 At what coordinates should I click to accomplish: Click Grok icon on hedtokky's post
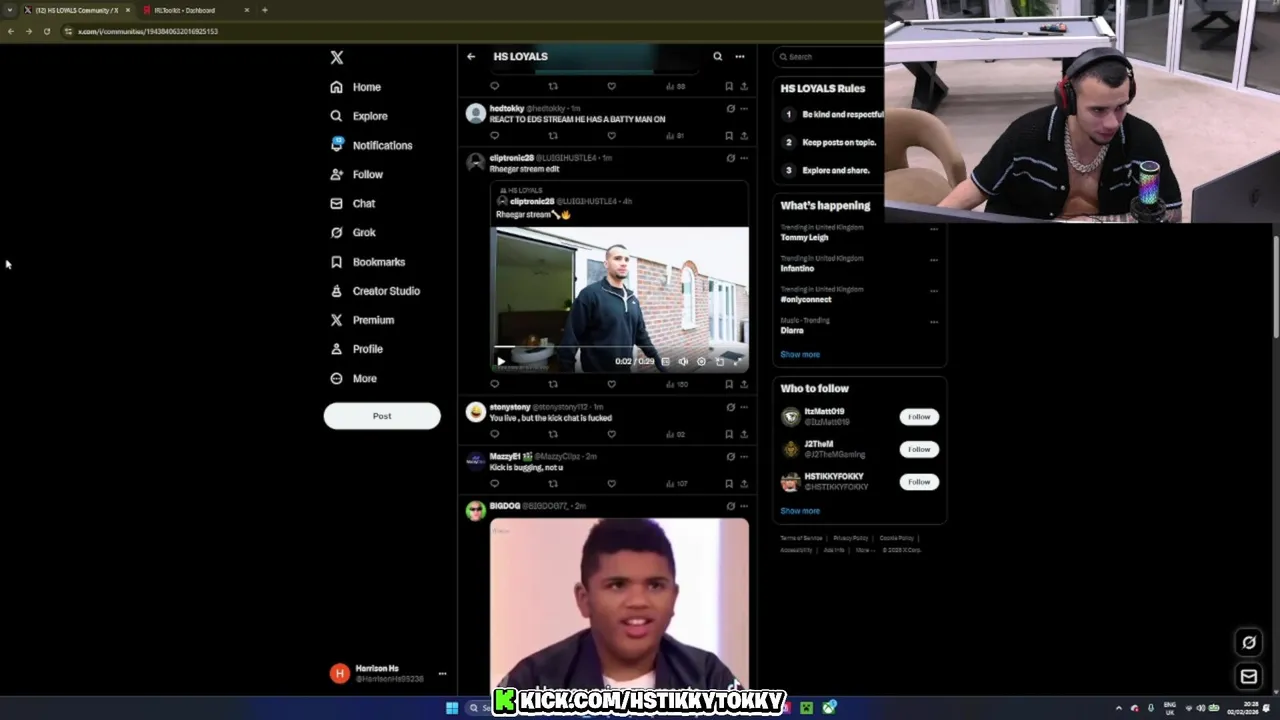730,108
